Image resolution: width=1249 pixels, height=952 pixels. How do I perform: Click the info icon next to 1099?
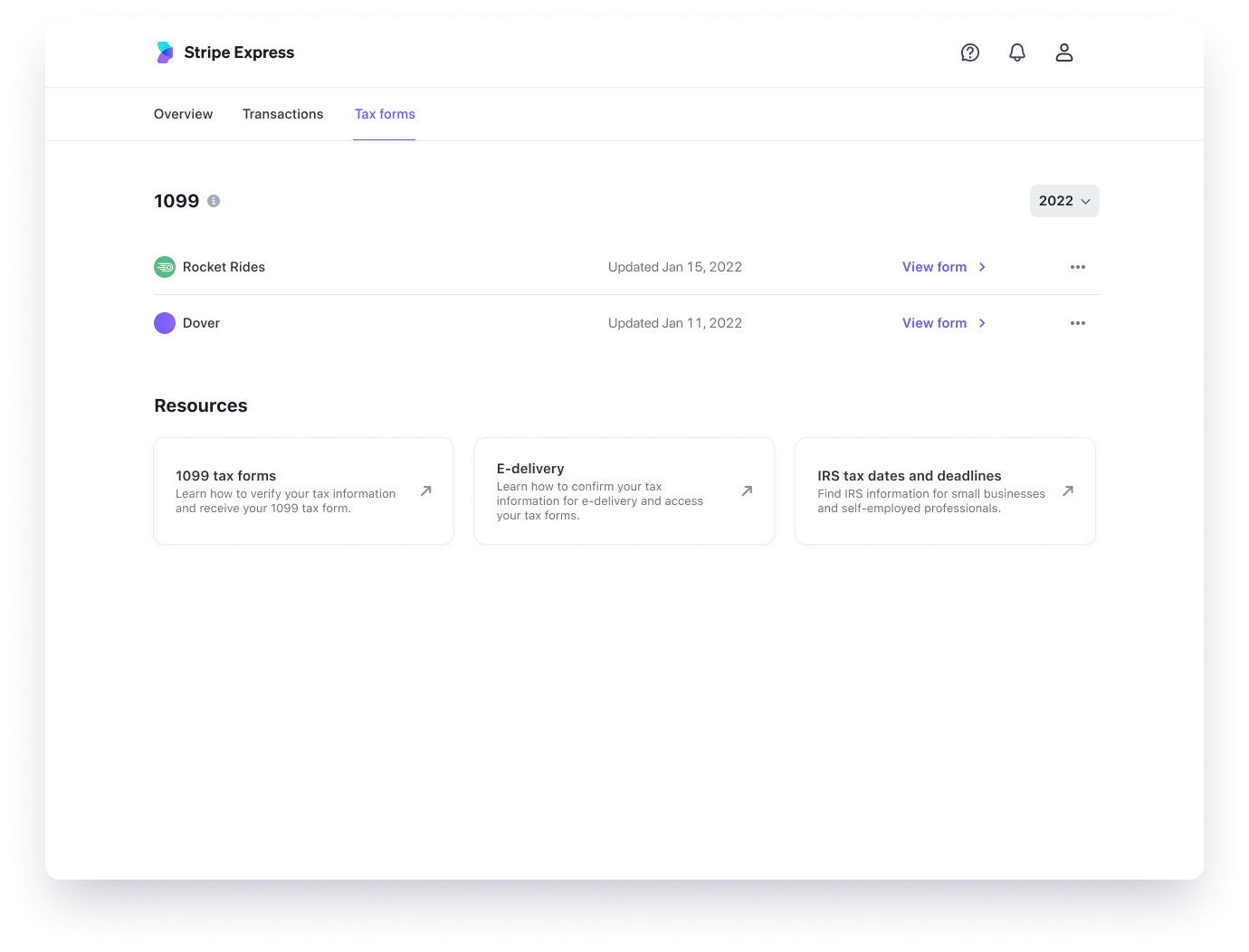(x=214, y=201)
